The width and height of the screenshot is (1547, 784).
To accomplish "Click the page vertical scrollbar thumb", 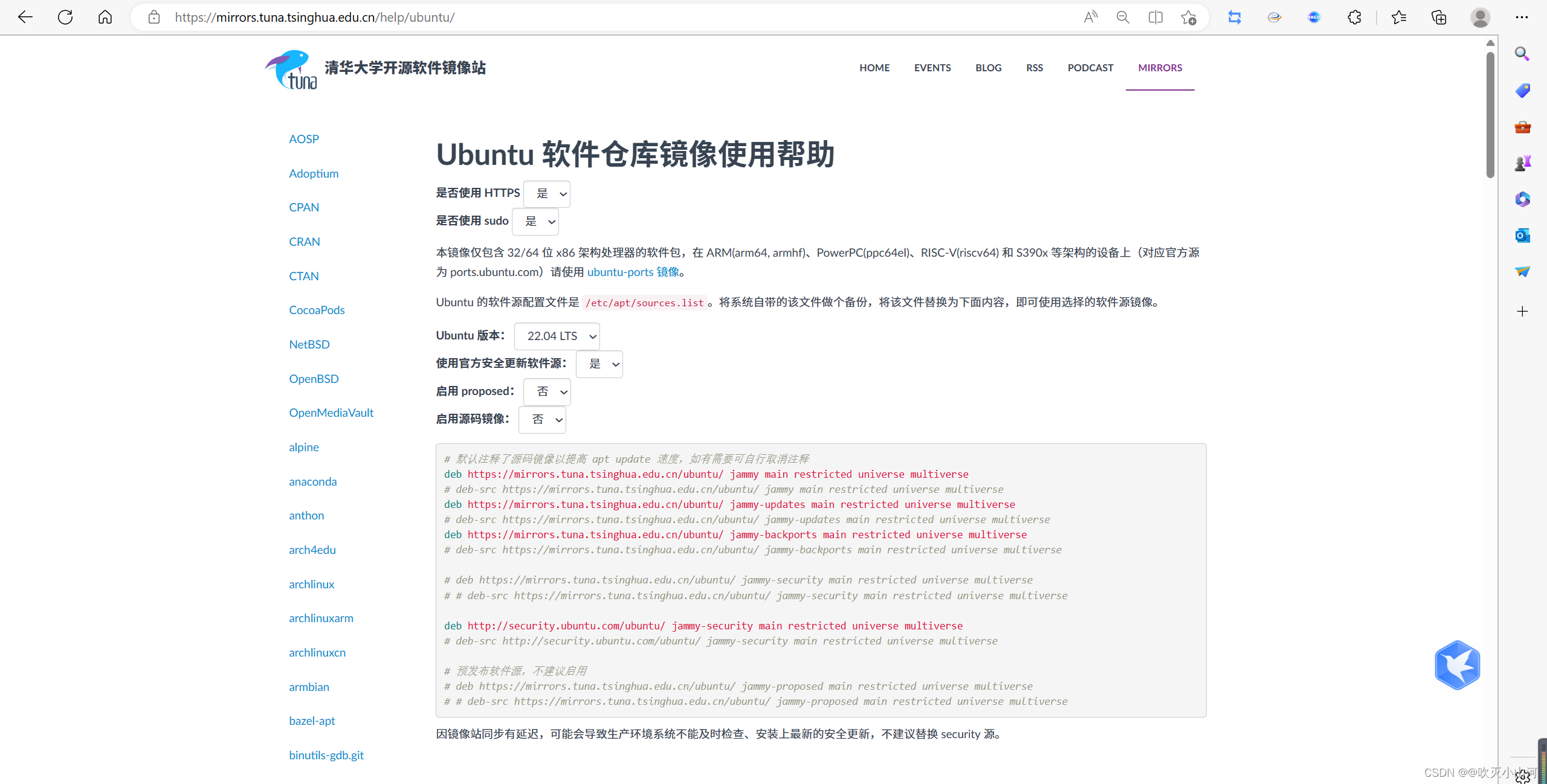I will point(1490,115).
